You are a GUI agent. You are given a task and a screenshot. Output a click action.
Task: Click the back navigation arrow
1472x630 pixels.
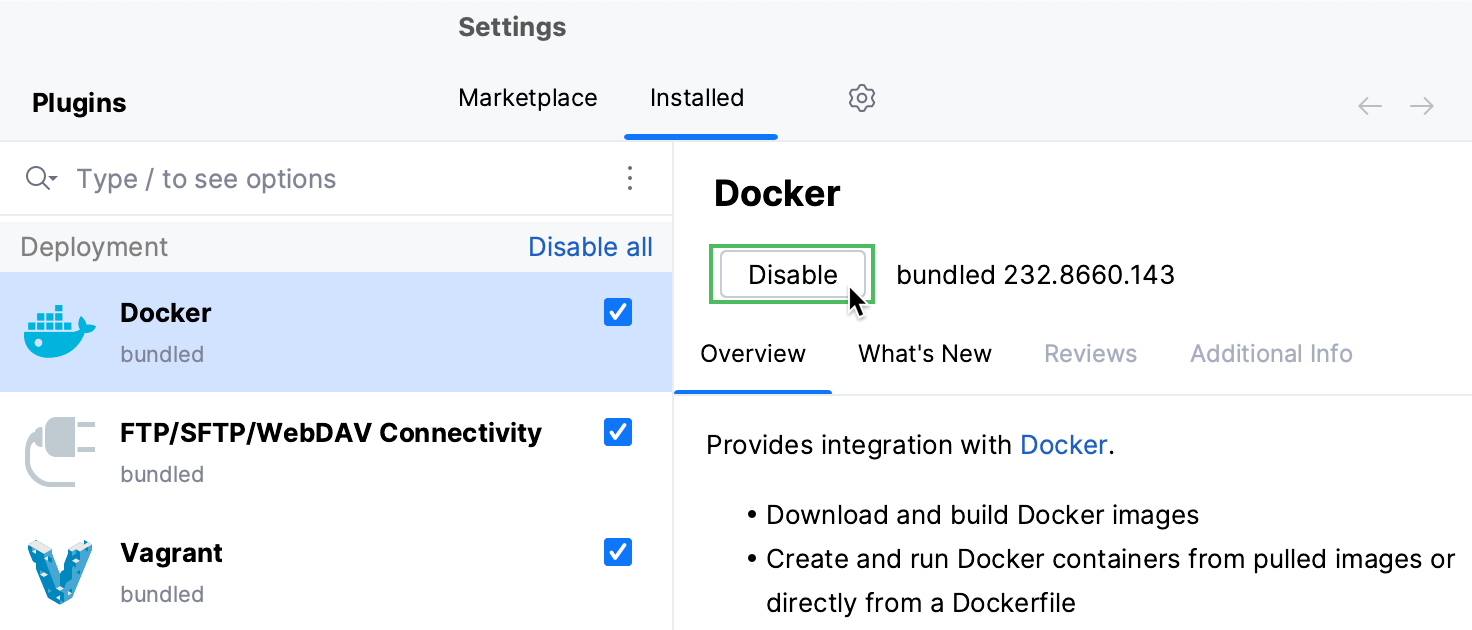click(1369, 105)
